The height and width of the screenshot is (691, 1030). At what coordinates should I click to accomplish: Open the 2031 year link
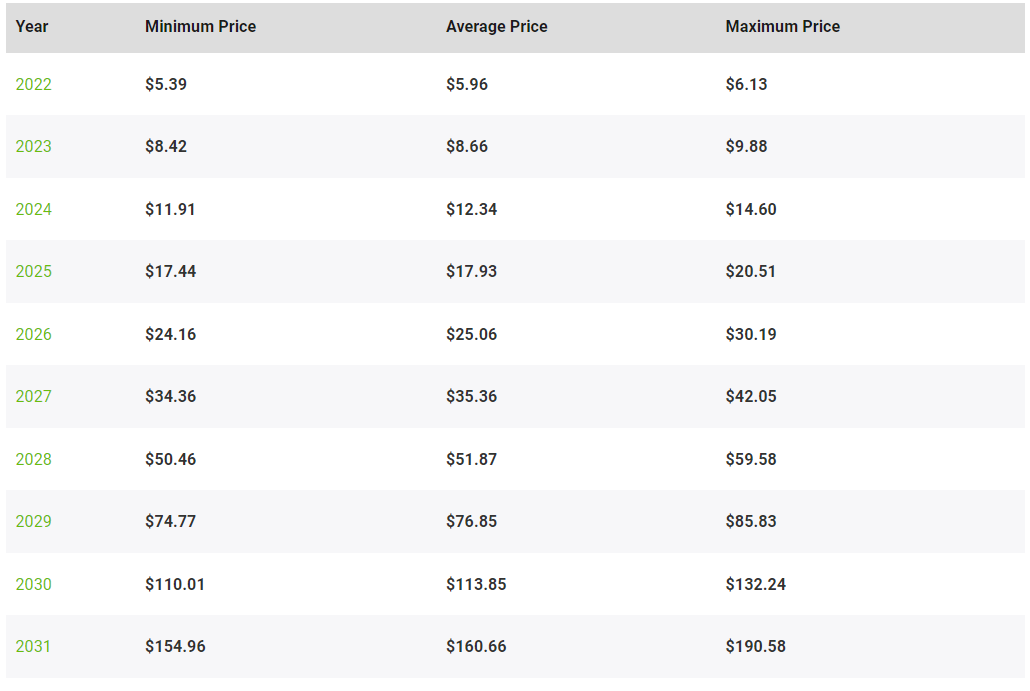(x=33, y=646)
